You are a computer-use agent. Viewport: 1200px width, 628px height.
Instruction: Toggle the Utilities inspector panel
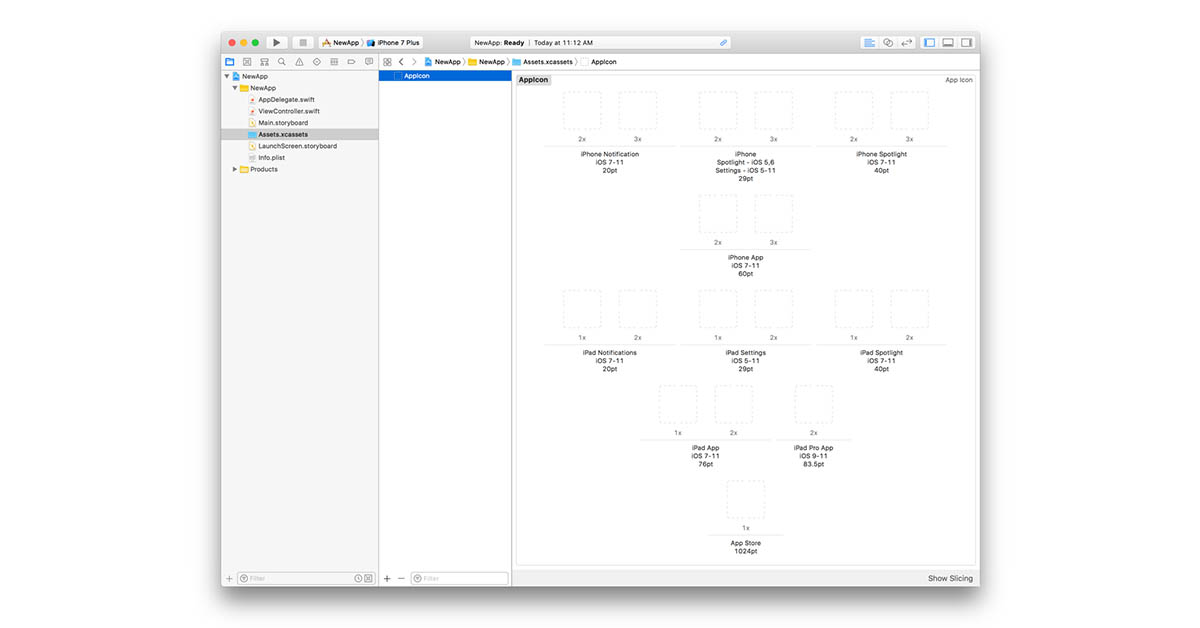[966, 42]
